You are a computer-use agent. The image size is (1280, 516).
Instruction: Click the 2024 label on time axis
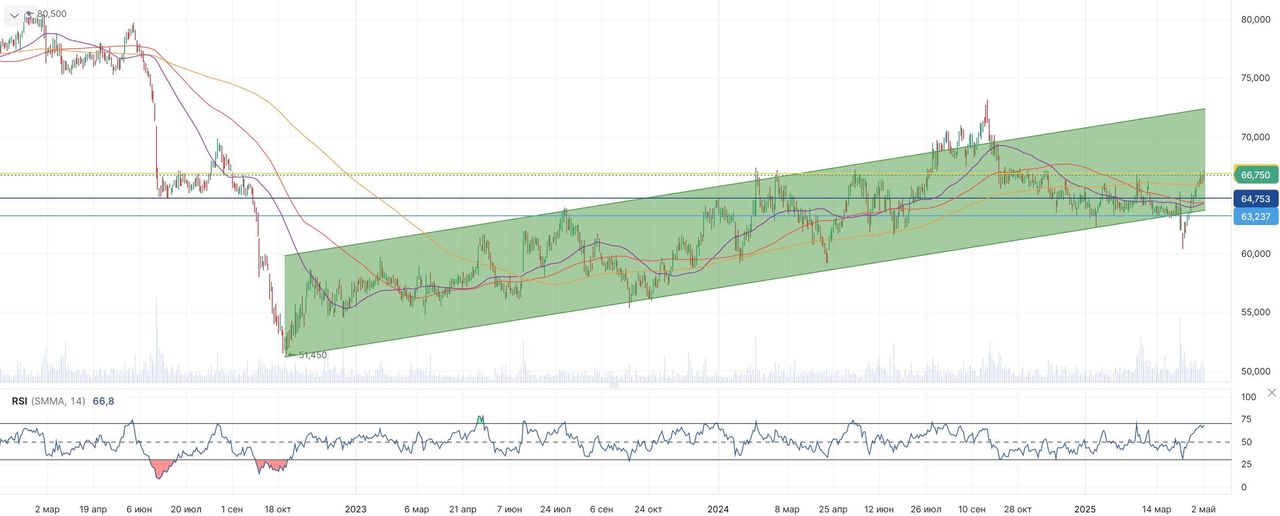tap(717, 509)
